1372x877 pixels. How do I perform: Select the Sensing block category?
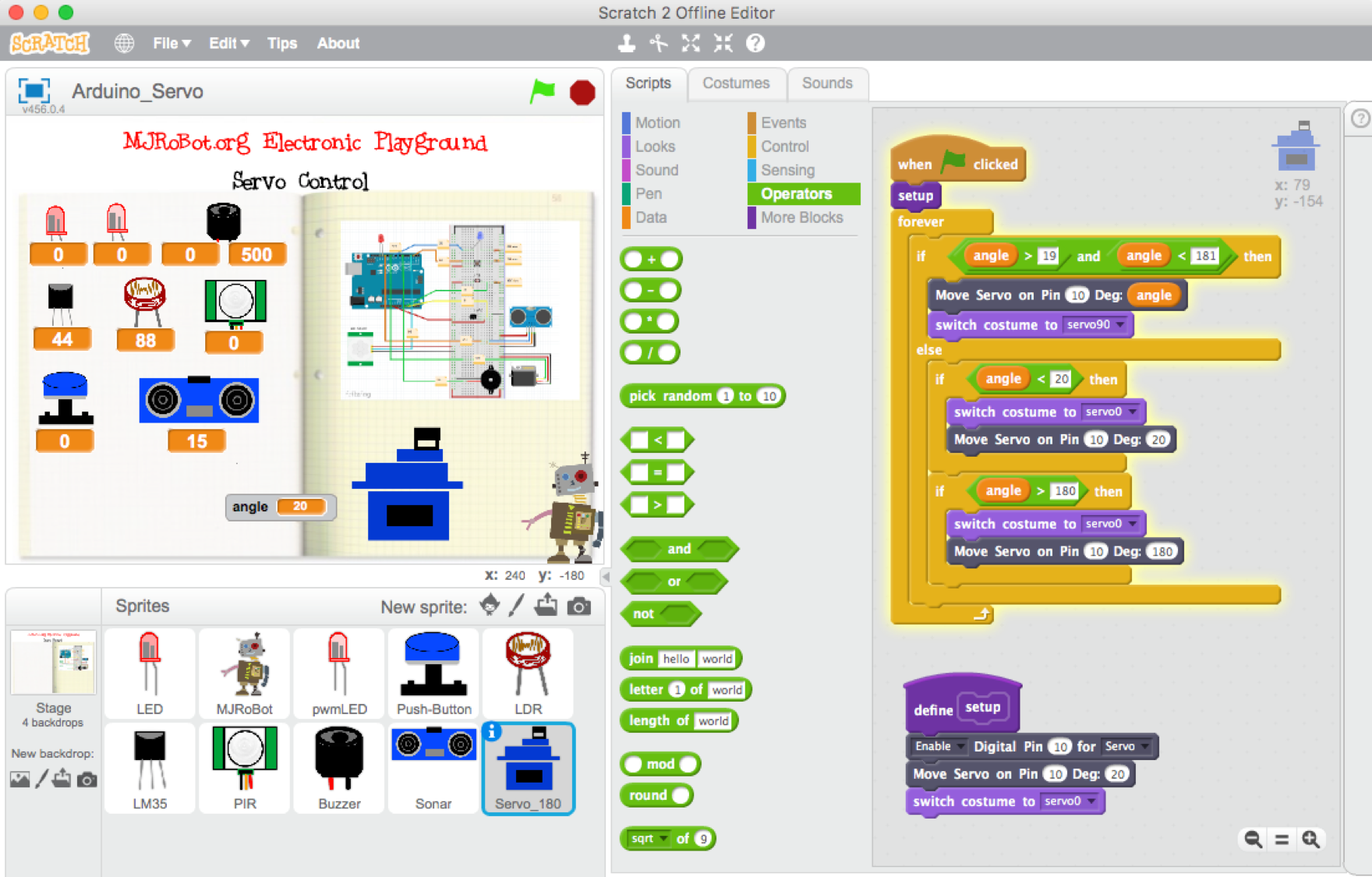(787, 170)
